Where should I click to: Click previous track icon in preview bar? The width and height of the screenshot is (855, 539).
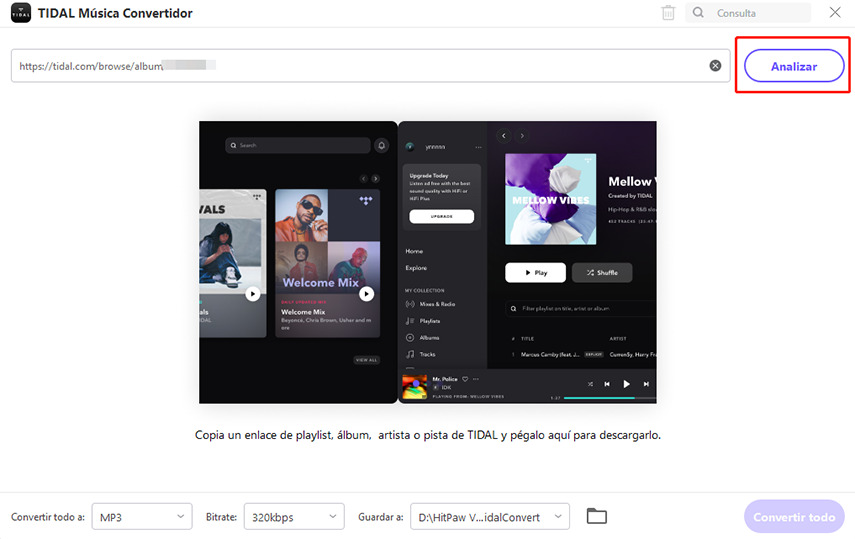[607, 384]
